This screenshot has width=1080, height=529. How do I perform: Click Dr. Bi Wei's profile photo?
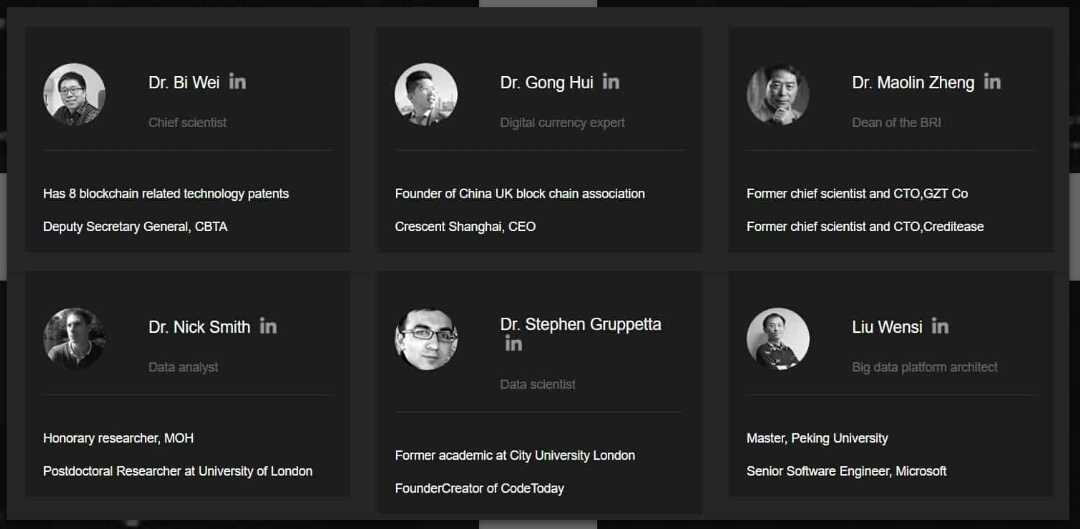(x=74, y=94)
